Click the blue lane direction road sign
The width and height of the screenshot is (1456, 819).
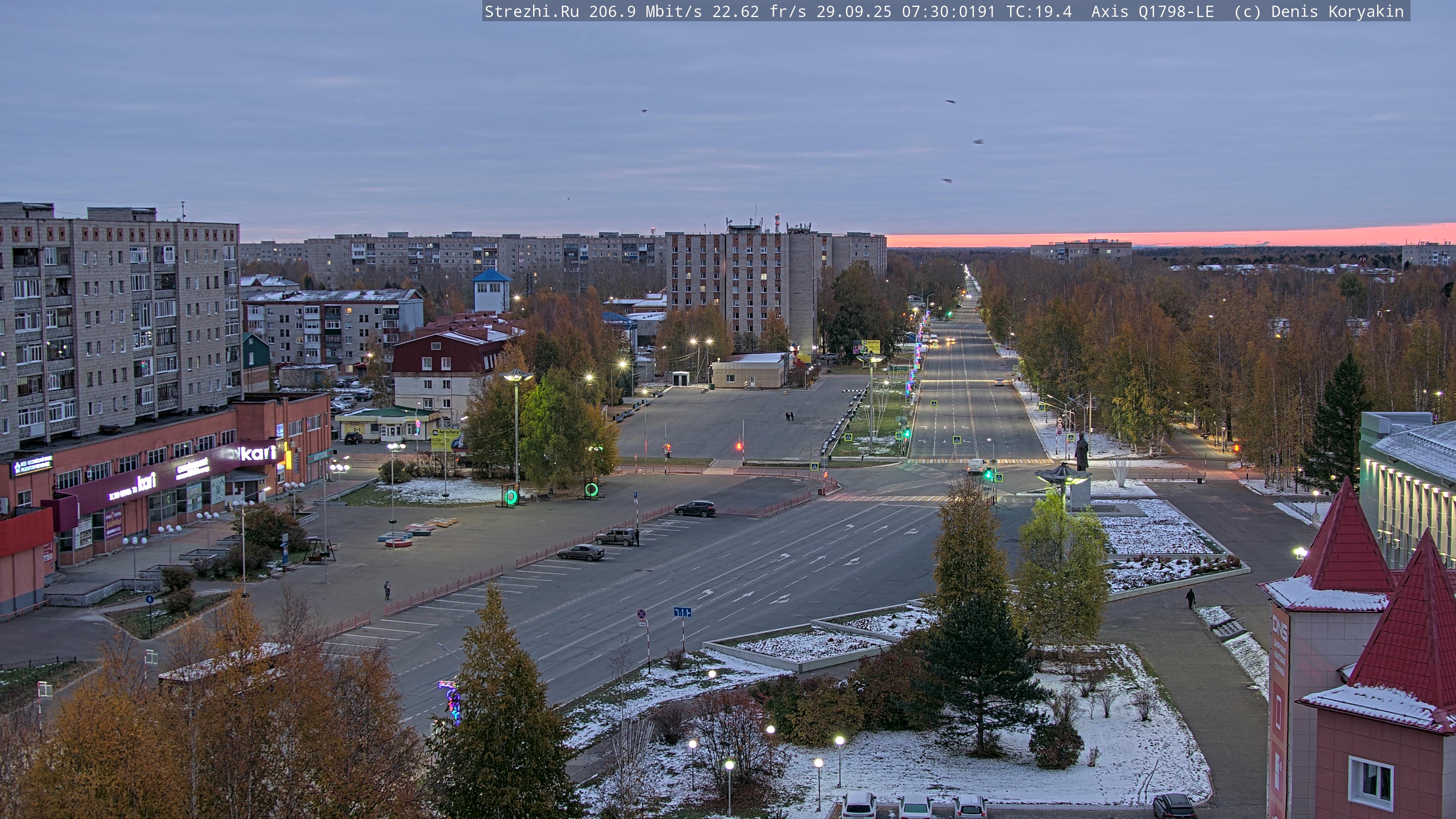pyautogui.click(x=682, y=612)
